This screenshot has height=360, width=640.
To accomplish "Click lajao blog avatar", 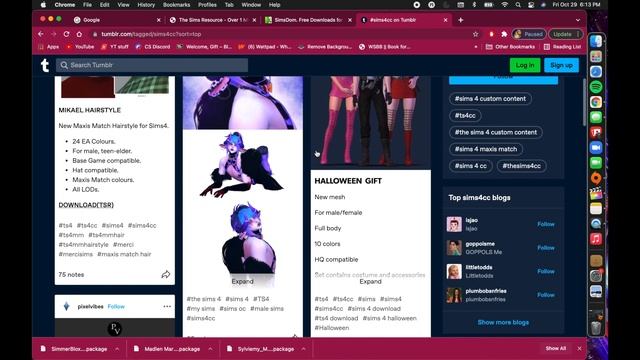I will (x=454, y=224).
